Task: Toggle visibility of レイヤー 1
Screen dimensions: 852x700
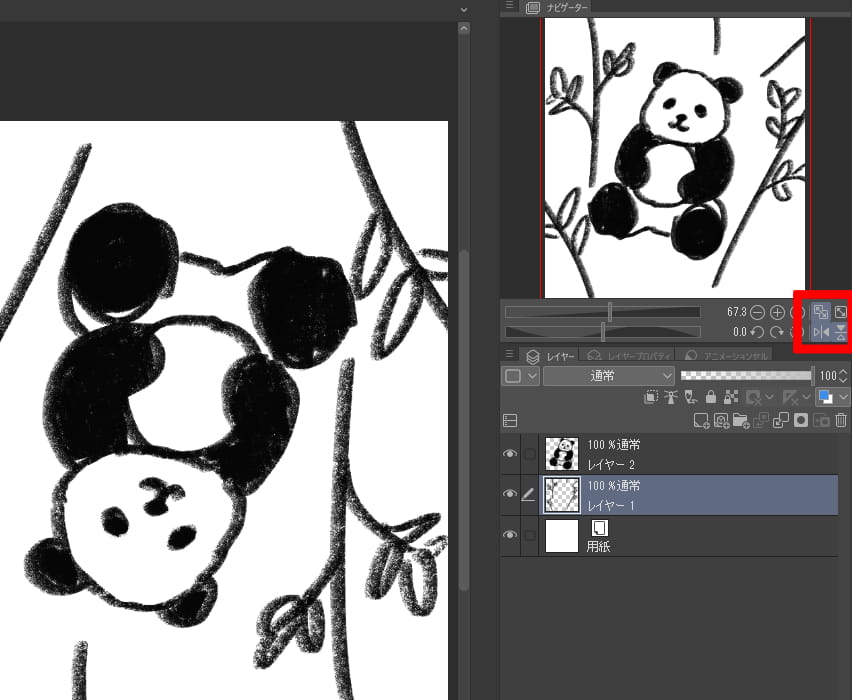Action: pos(510,494)
